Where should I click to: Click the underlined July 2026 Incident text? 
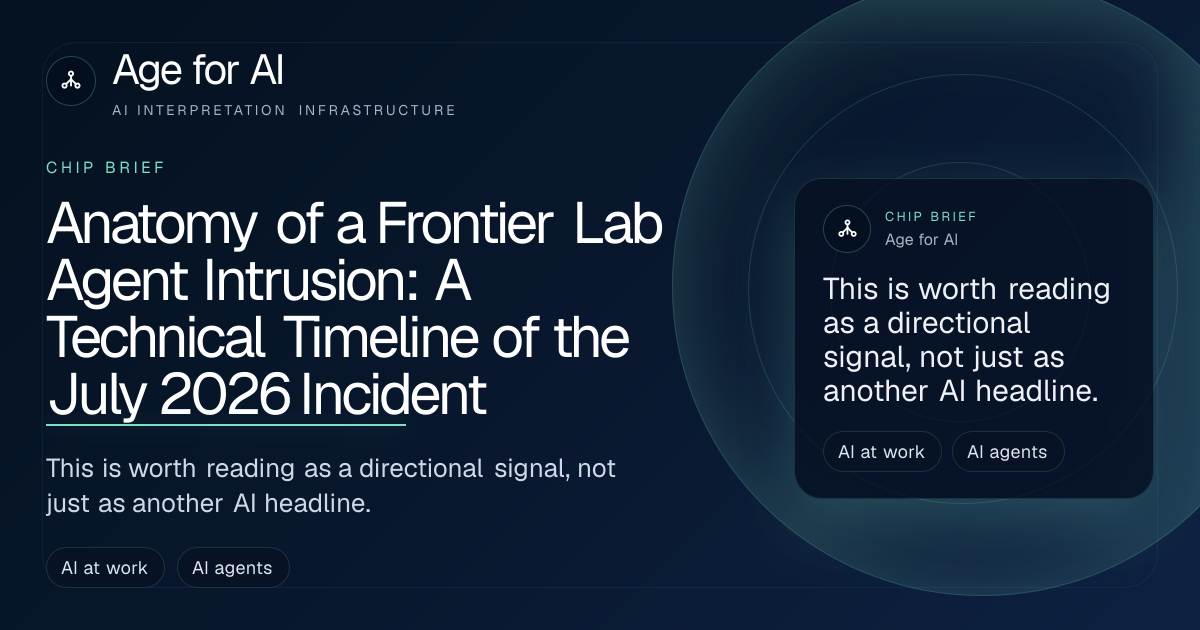click(267, 396)
